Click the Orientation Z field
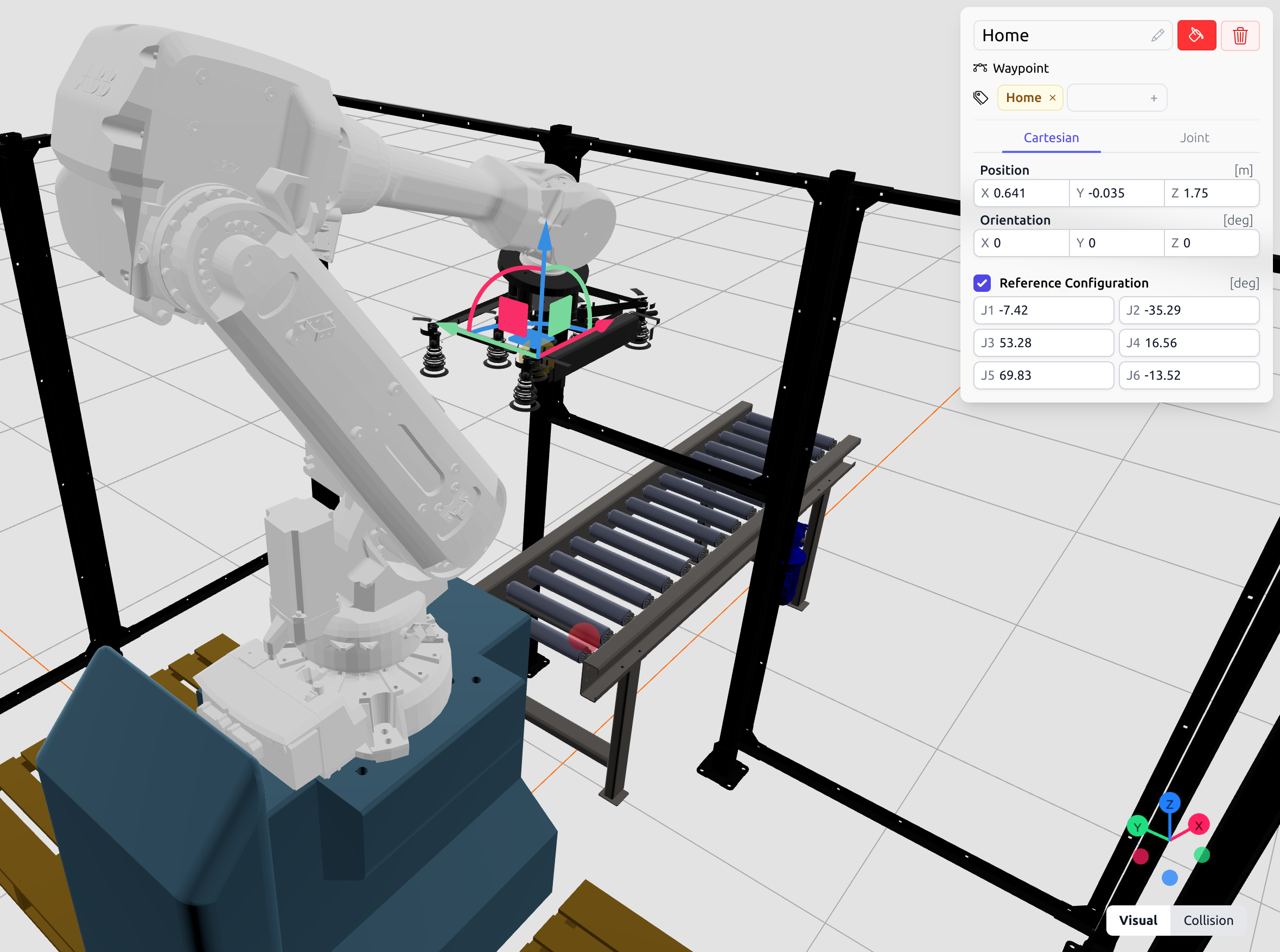The width and height of the screenshot is (1280, 952). 1211,243
